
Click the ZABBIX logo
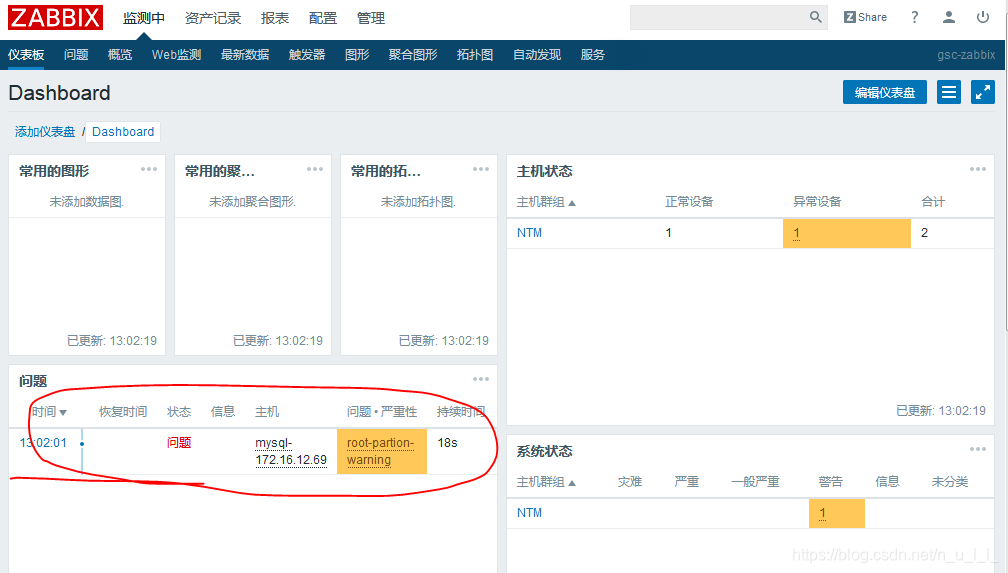click(55, 17)
